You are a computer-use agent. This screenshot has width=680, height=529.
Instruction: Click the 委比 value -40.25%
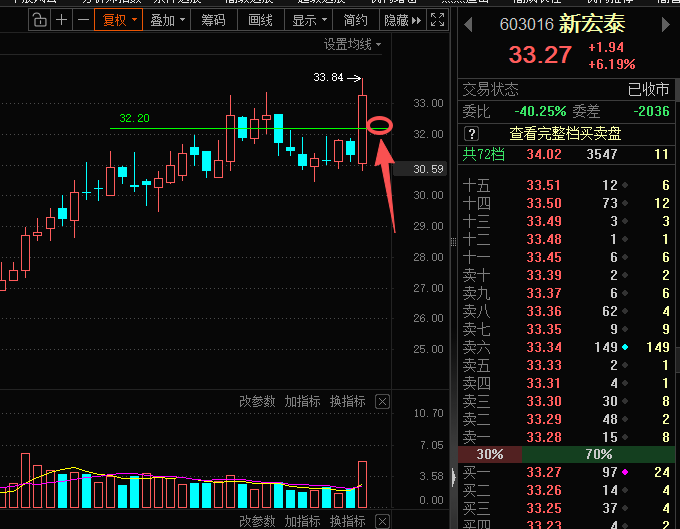click(540, 111)
